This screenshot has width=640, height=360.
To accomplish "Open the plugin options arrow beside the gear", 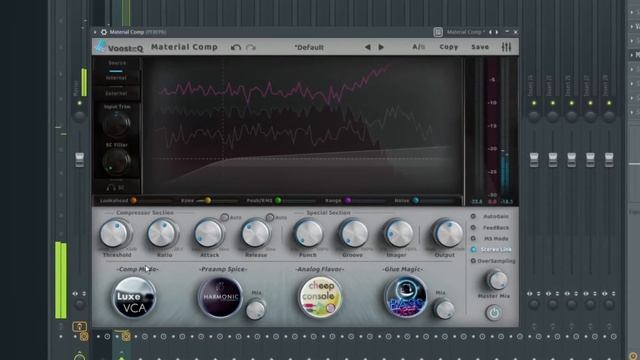I will (95, 32).
